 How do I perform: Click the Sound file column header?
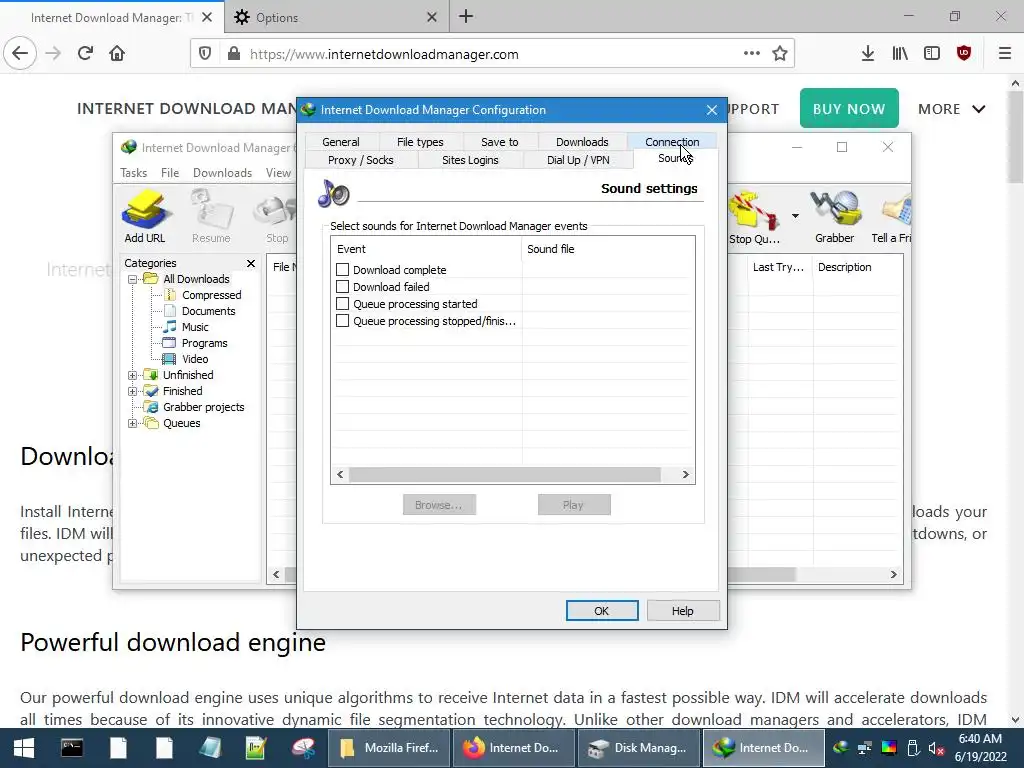click(607, 249)
